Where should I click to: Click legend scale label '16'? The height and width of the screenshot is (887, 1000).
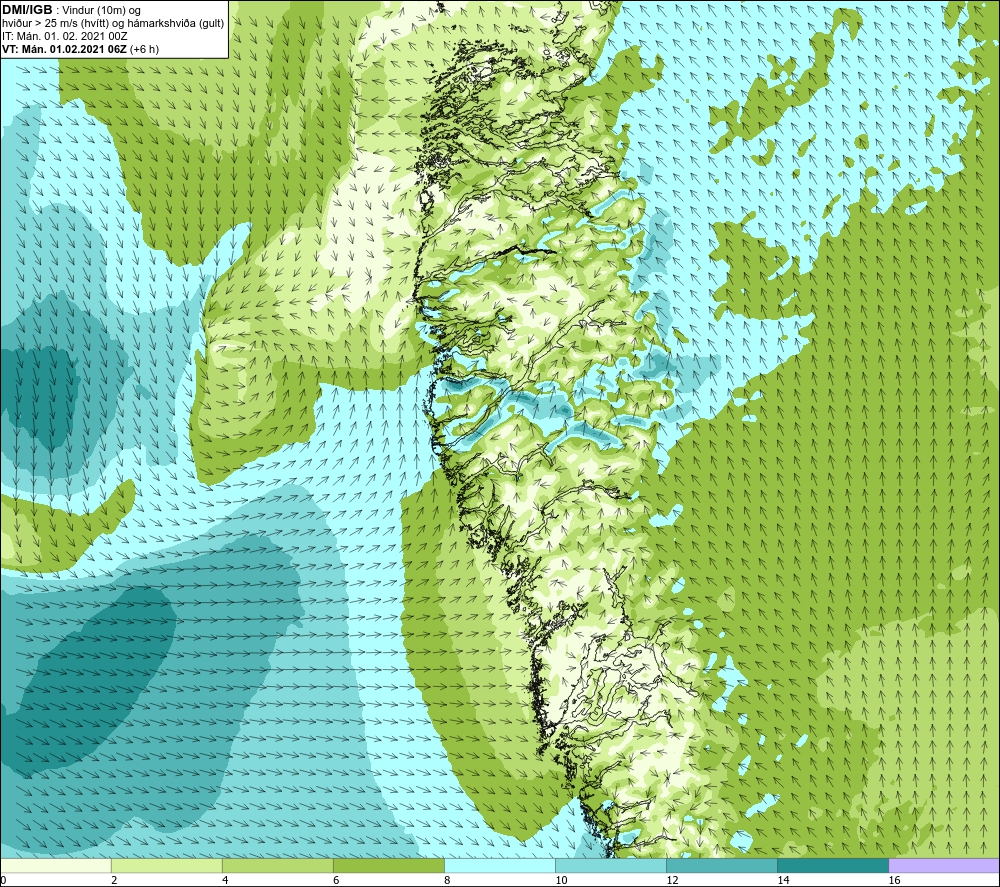(x=894, y=880)
